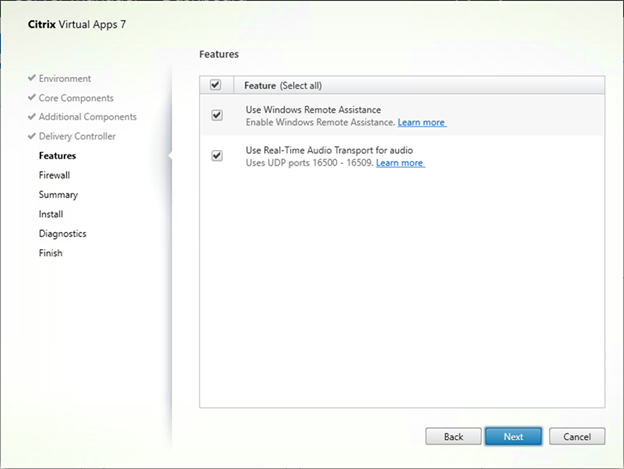Click the checkmark icon next to Core Components
Viewport: 624px width, 469px height.
click(x=32, y=98)
